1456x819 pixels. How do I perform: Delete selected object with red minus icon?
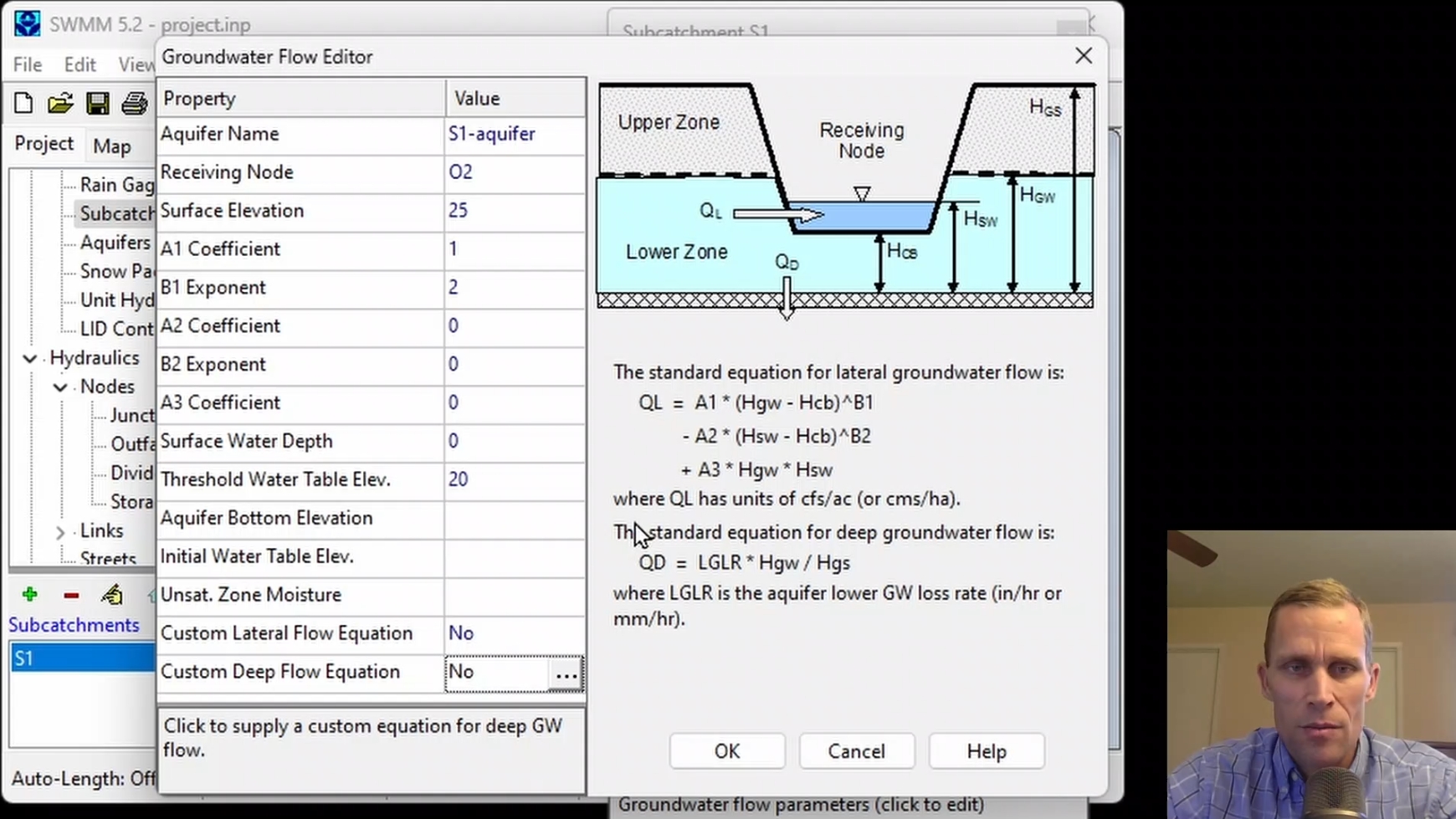[71, 596]
